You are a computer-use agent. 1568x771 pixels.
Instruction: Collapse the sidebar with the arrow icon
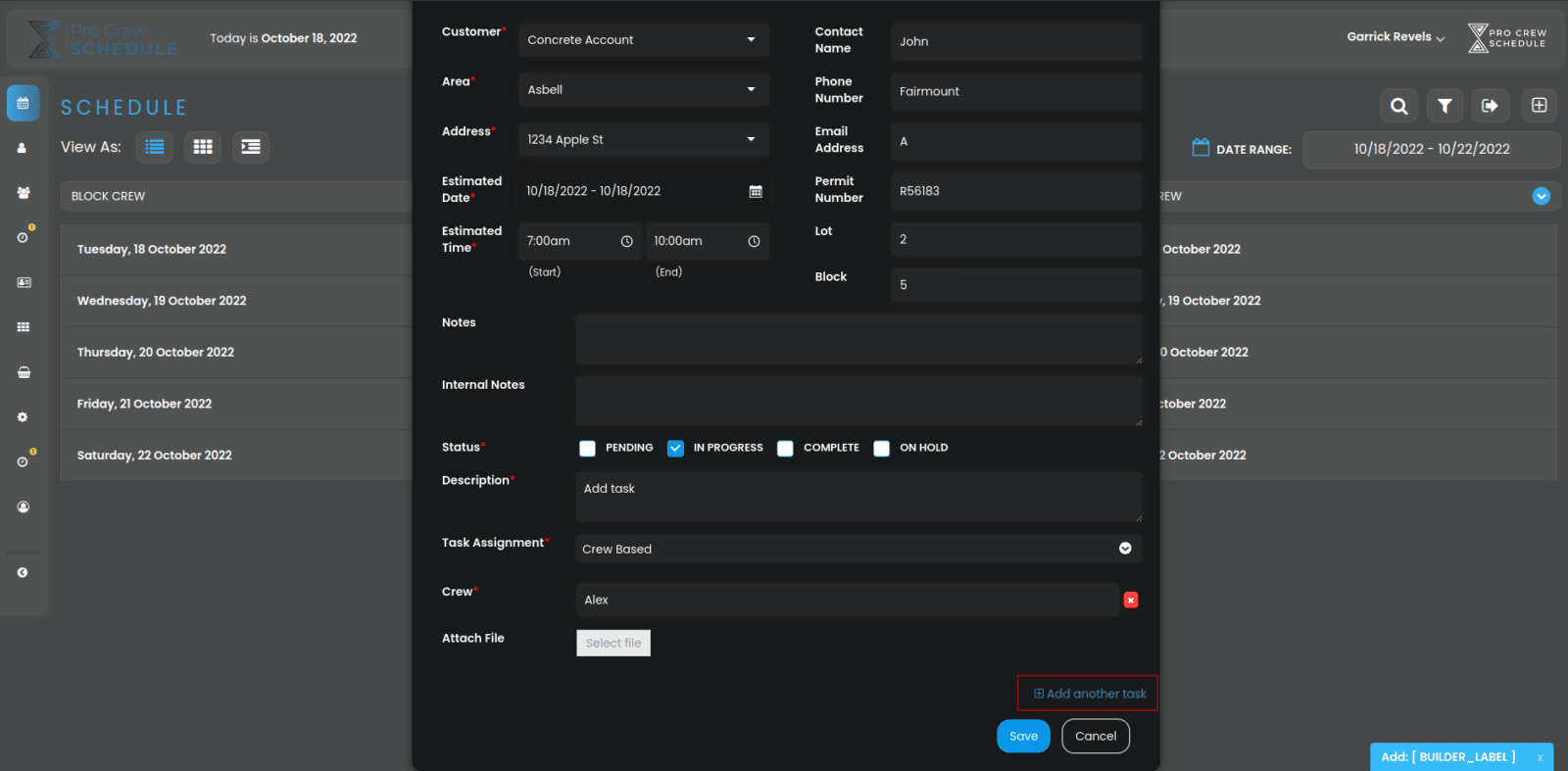[x=23, y=572]
